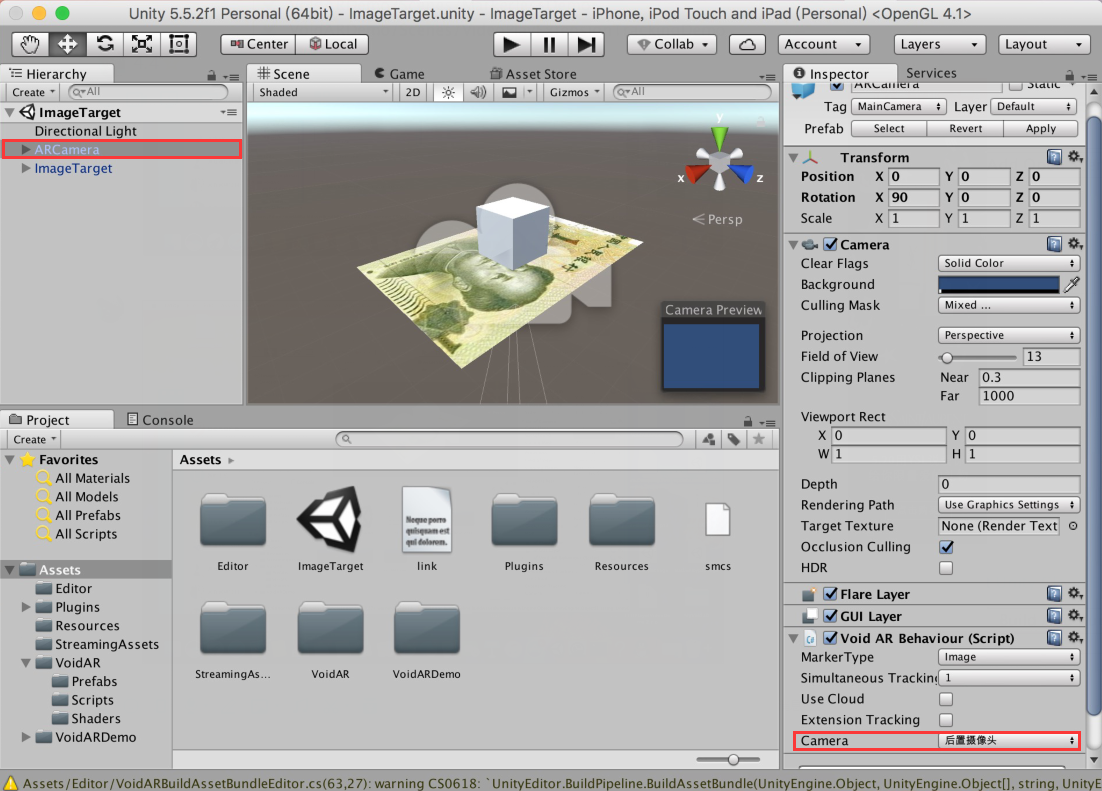This screenshot has width=1102, height=791.
Task: Switch to the Console tab
Action: tap(160, 420)
